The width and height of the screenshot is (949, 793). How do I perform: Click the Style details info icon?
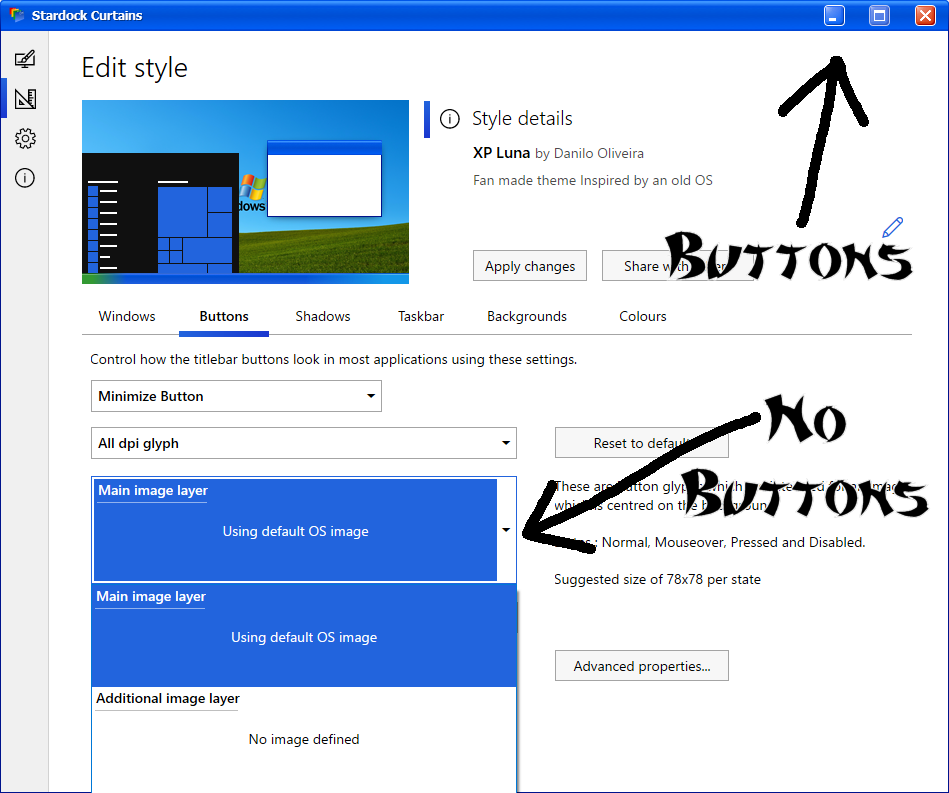(x=449, y=119)
